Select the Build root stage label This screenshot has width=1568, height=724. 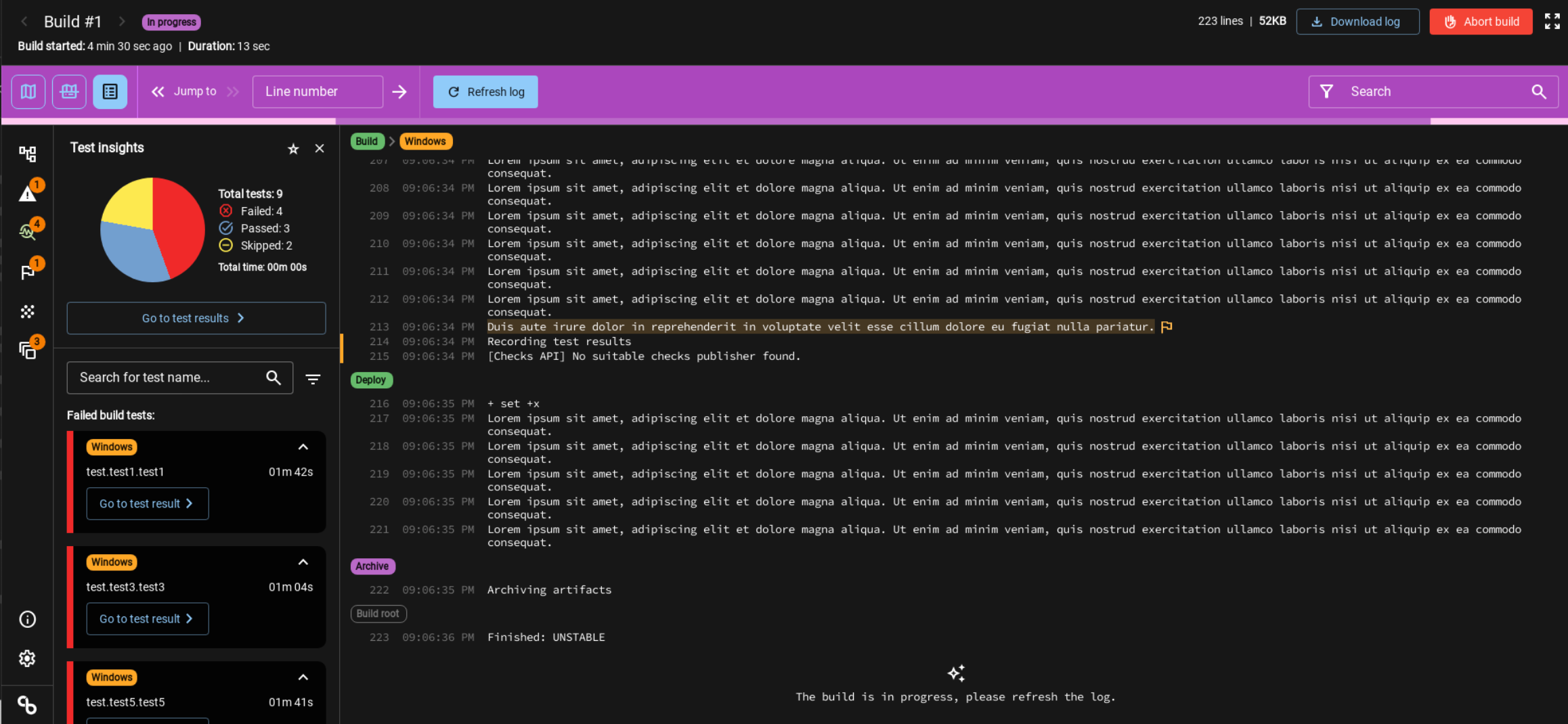coord(378,614)
